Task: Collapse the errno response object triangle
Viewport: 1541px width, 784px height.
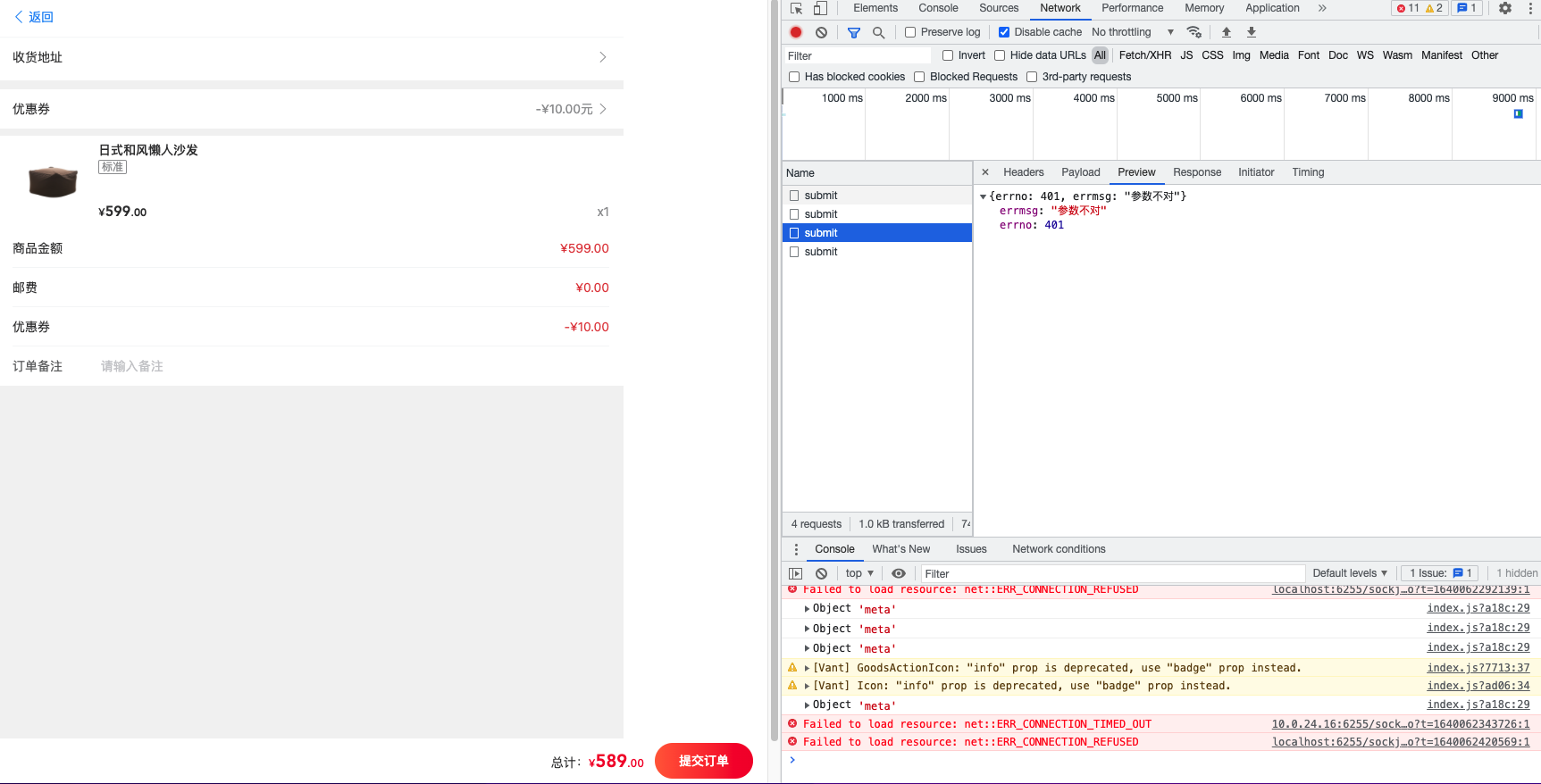Action: point(984,196)
